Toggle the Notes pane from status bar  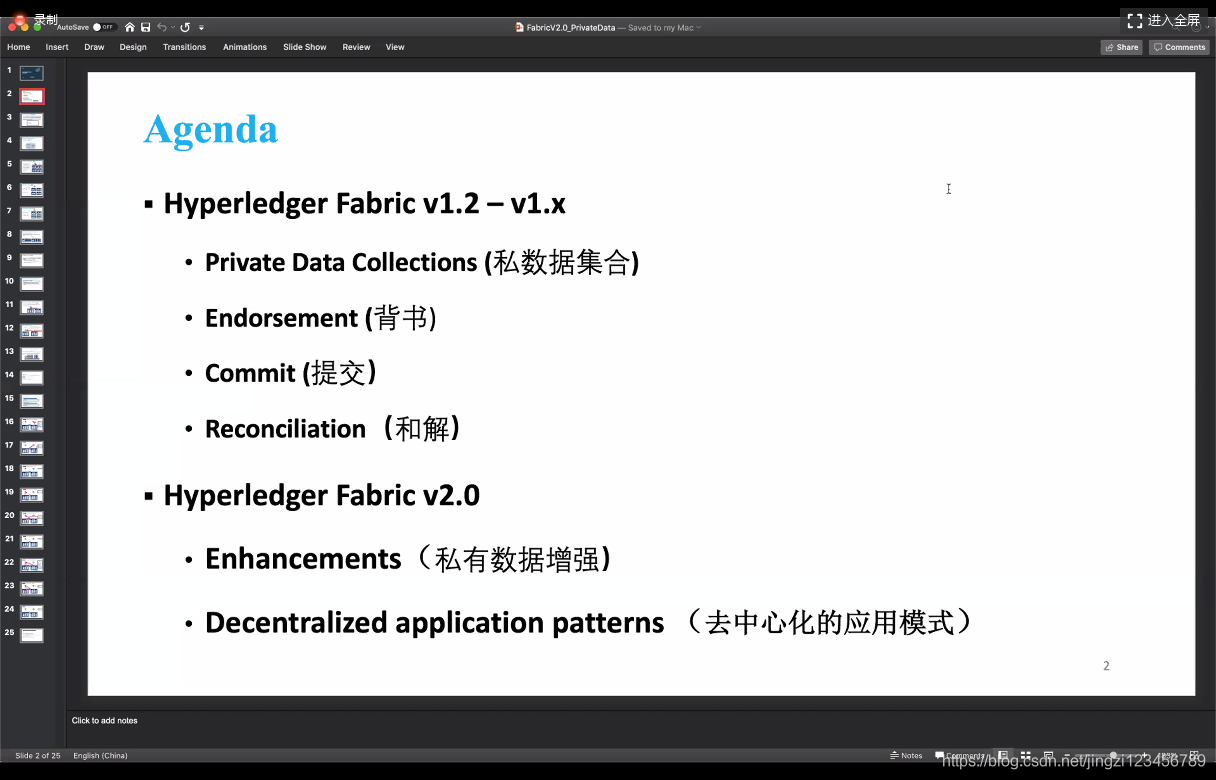(x=906, y=755)
